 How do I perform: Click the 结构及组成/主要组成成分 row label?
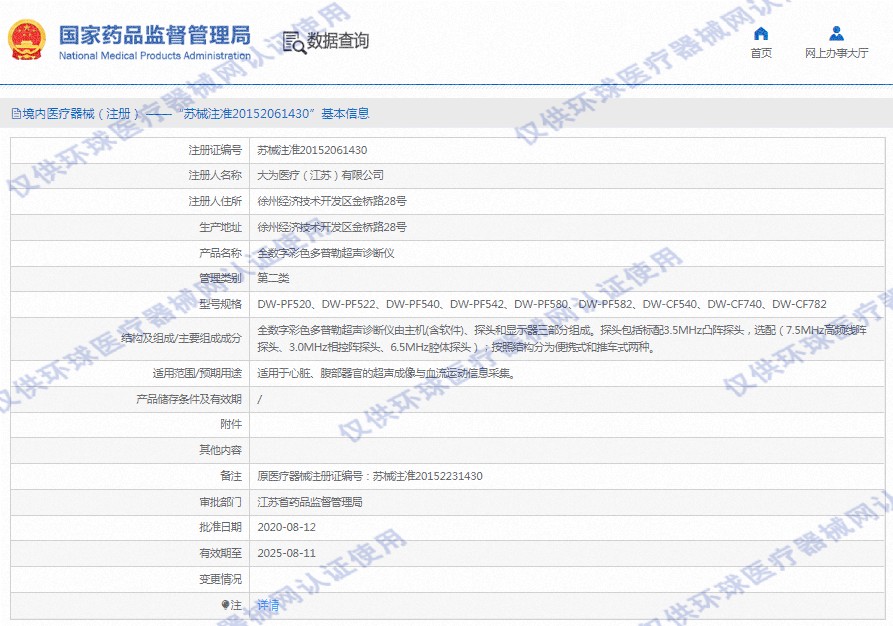(x=182, y=338)
